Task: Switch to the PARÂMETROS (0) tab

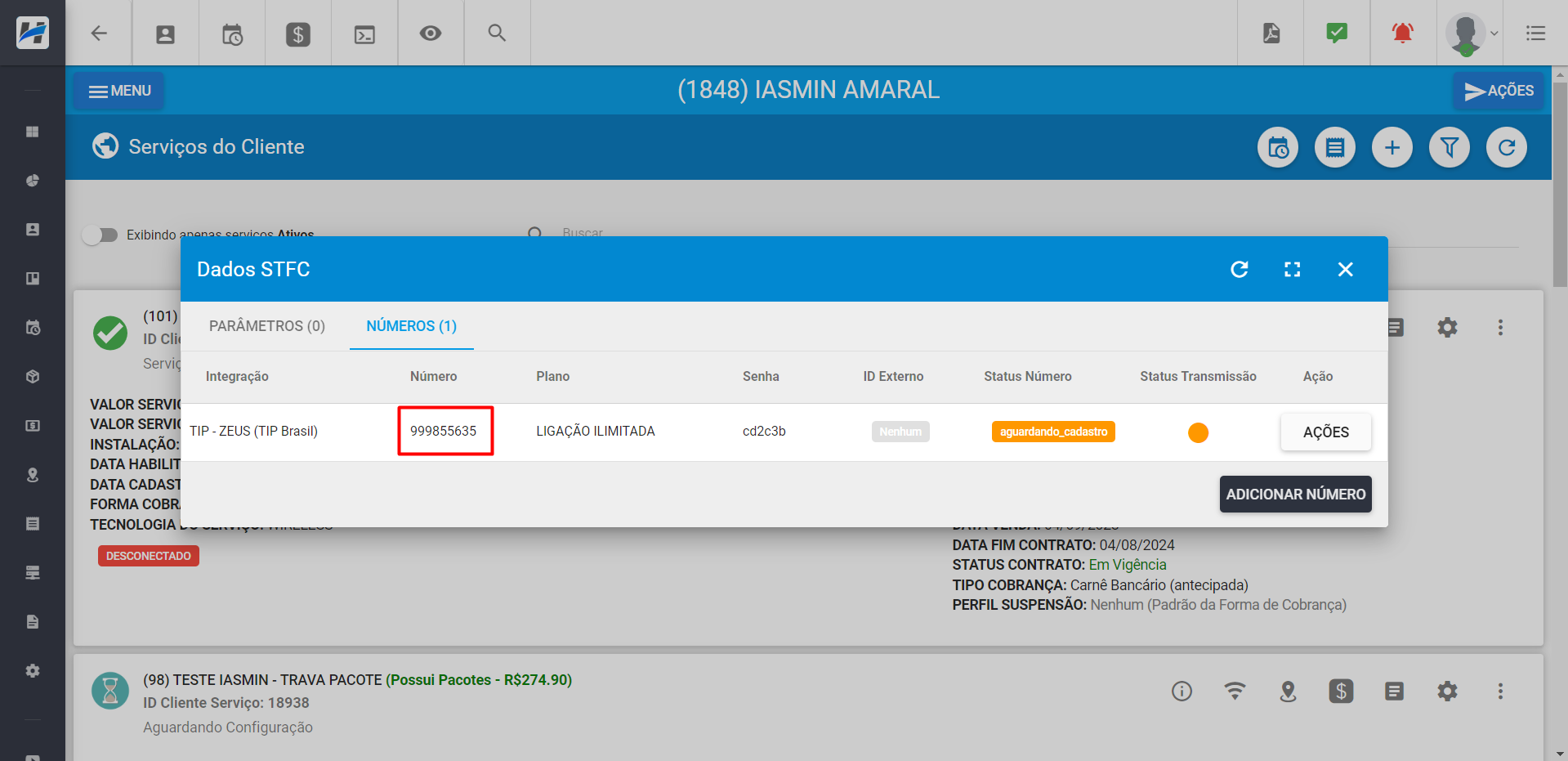Action: (267, 326)
